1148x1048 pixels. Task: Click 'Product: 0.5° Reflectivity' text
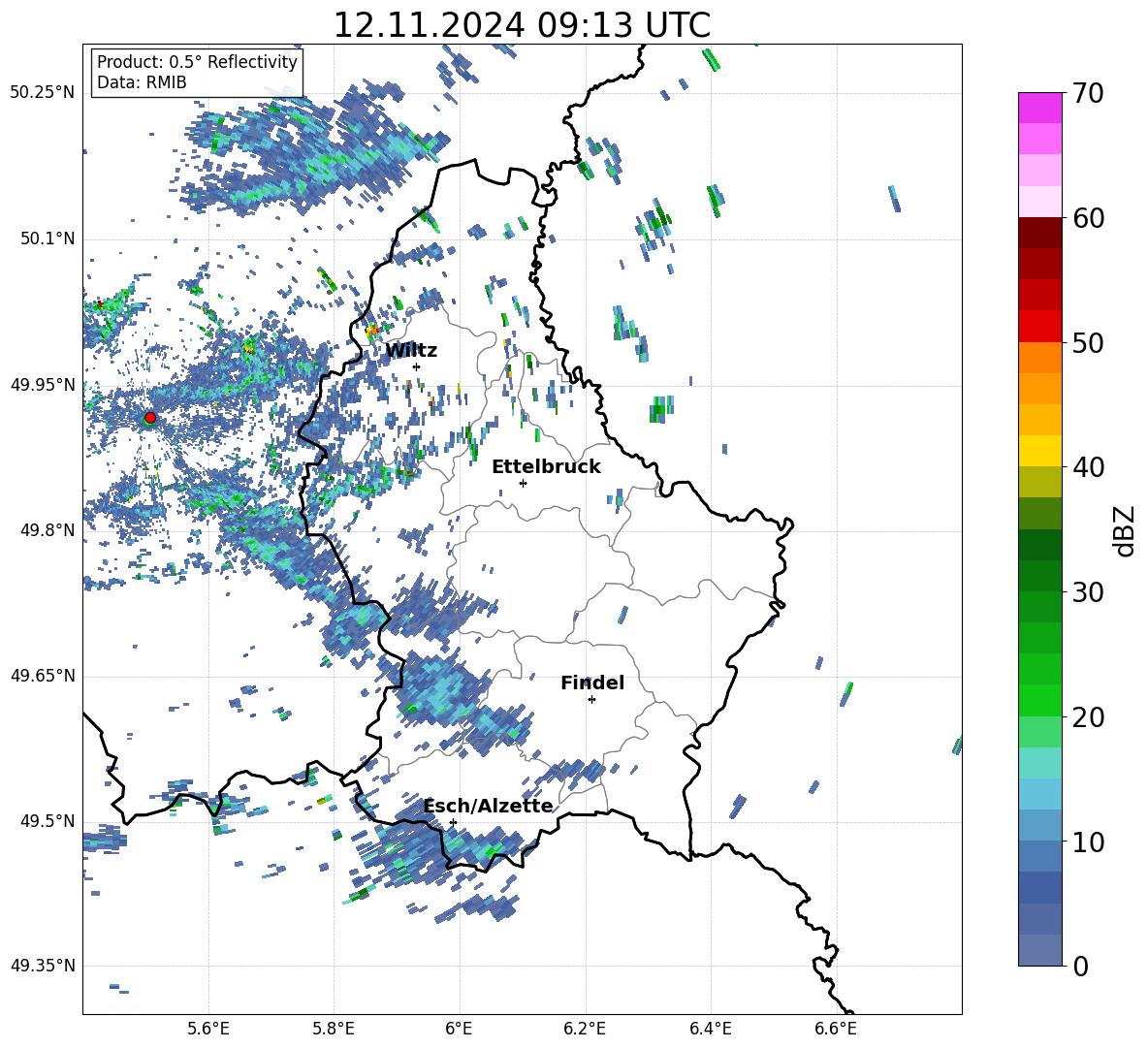(197, 61)
